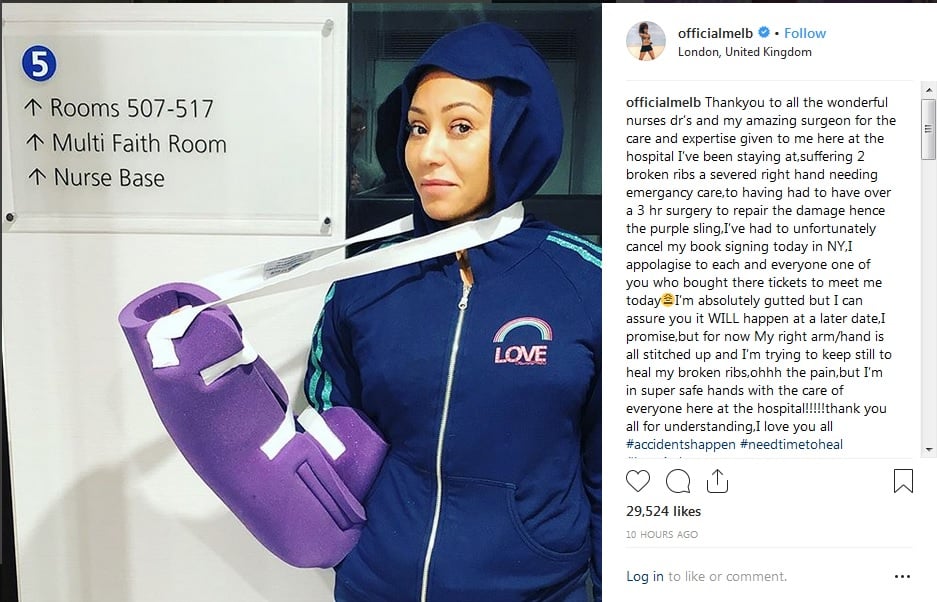Open the officialmelb username in the caption
Viewport: 937px width, 602px height.
[663, 102]
